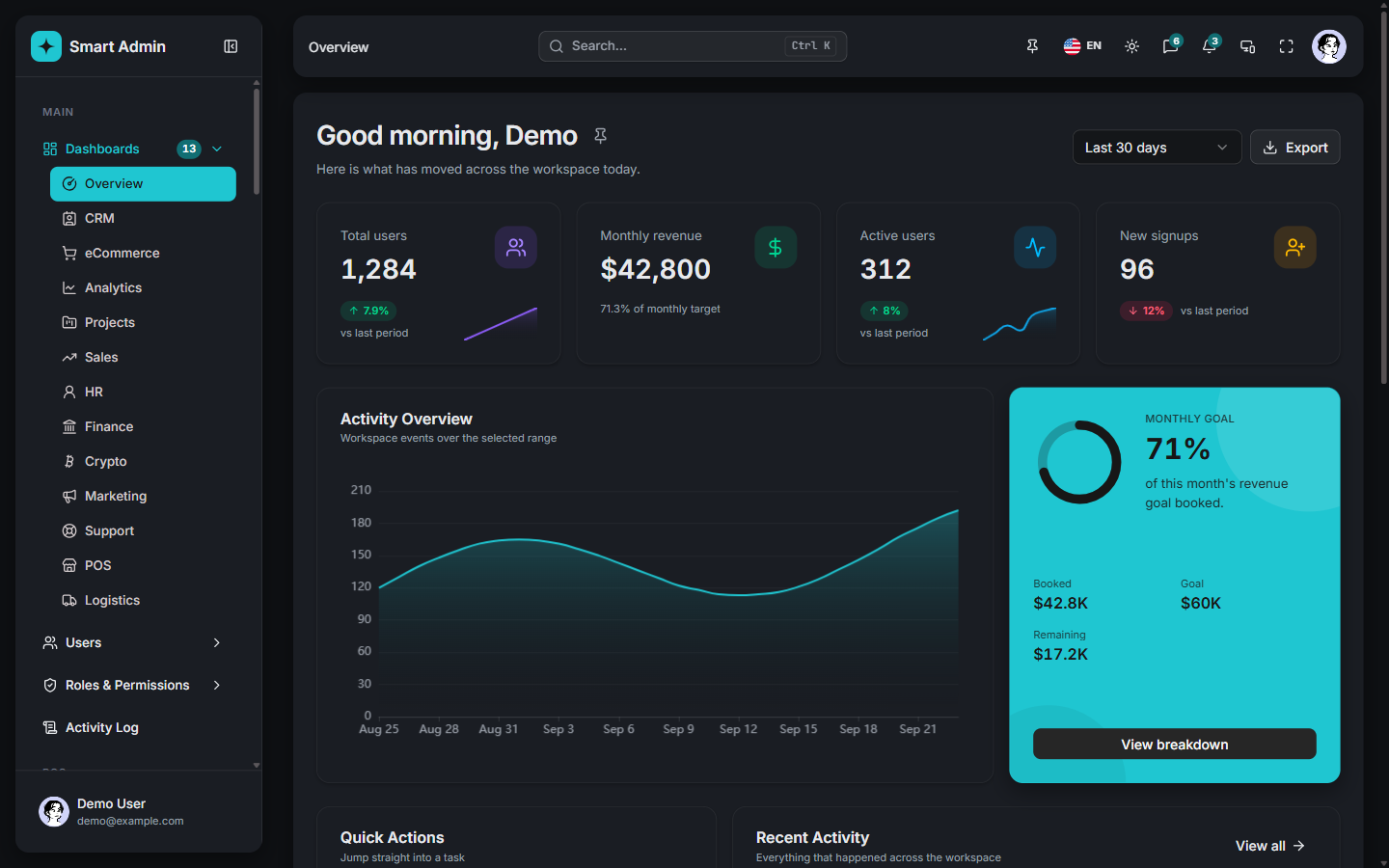Click the Total users people icon
Image resolution: width=1389 pixels, height=868 pixels.
click(x=516, y=248)
